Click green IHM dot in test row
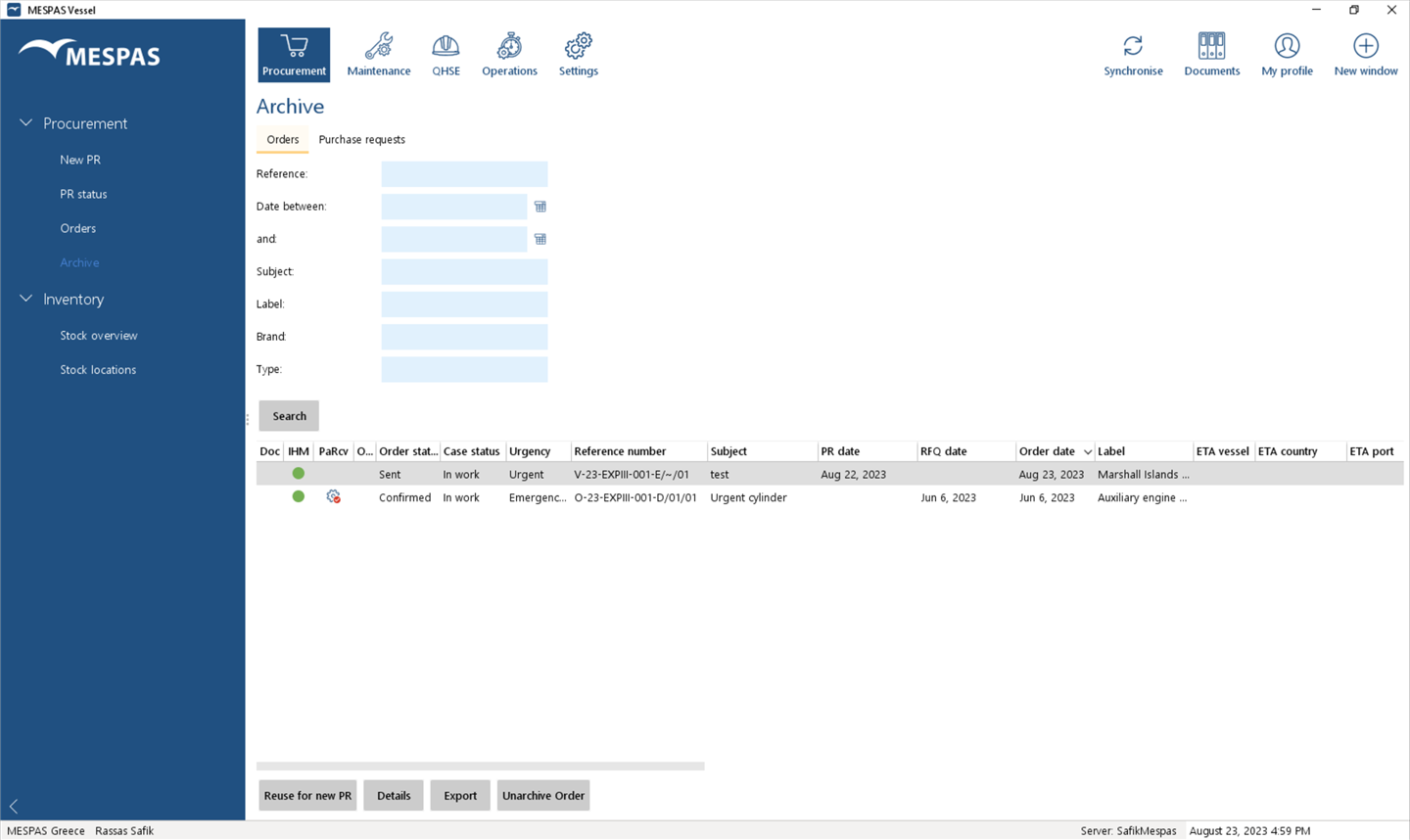 299,473
